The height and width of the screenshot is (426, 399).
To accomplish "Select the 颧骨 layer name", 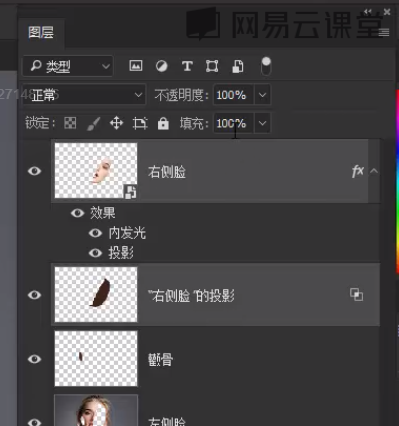I will 160,360.
